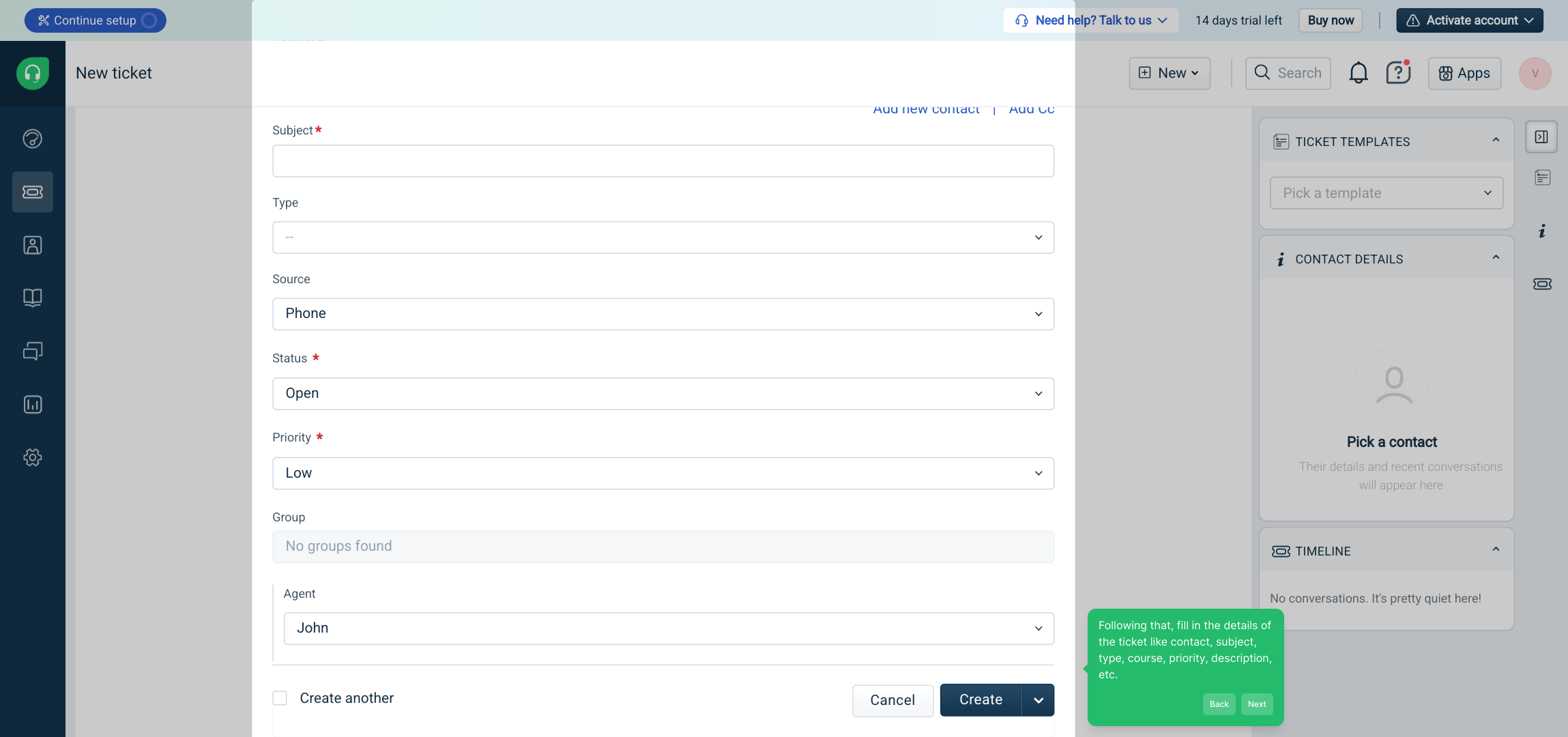Open the Solutions book icon in sidebar
1568x737 pixels.
[x=32, y=298]
